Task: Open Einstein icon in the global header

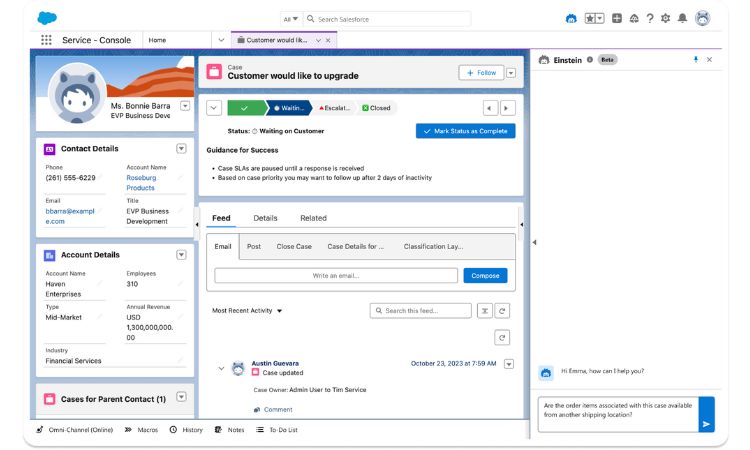Action: click(x=571, y=19)
